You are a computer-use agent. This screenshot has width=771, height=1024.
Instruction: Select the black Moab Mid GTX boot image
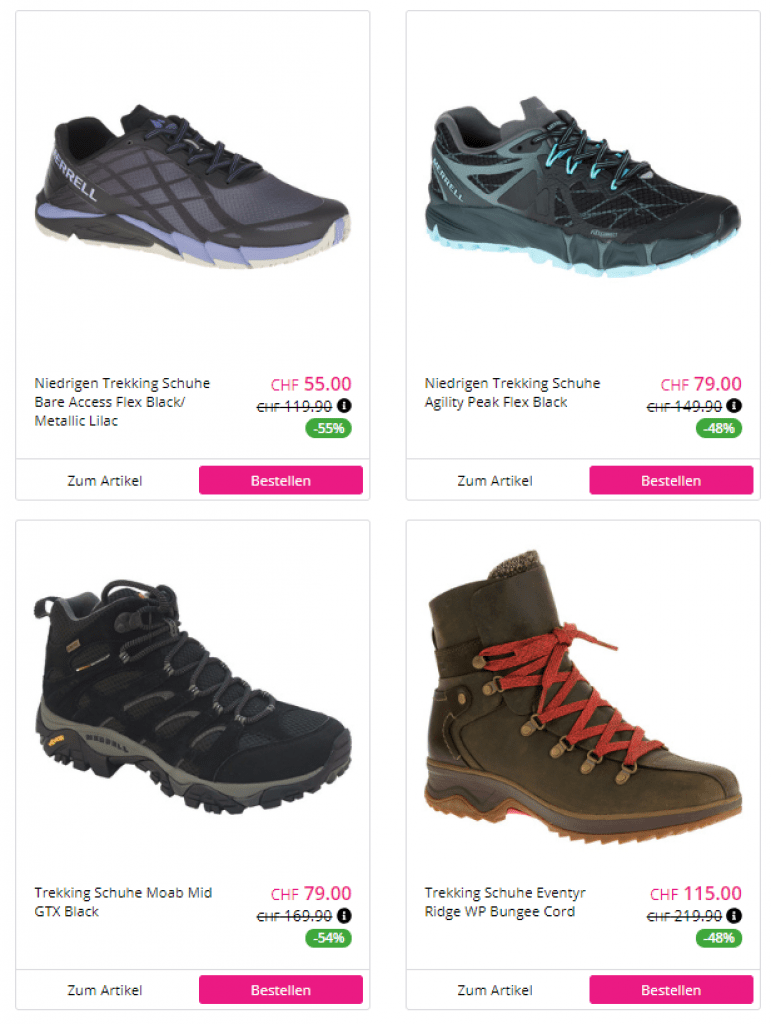pos(193,696)
